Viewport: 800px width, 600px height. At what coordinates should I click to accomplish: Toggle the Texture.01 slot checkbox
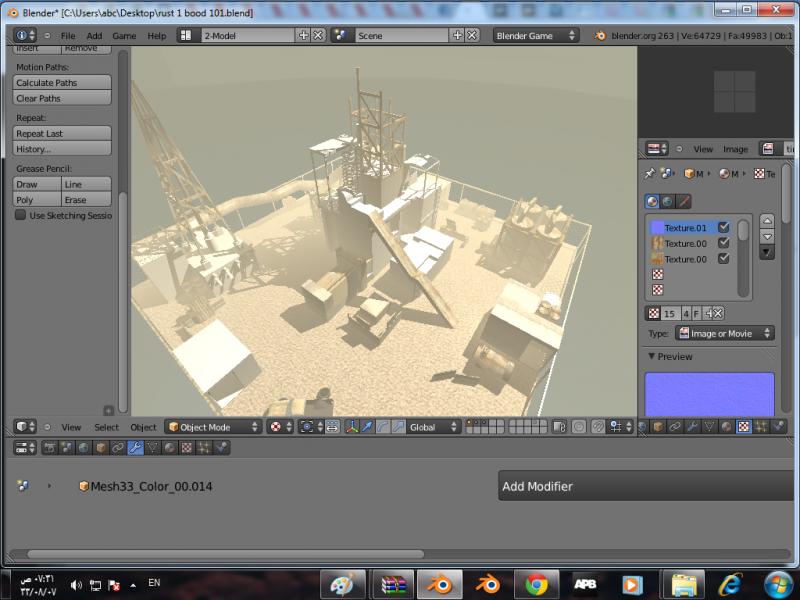point(724,228)
